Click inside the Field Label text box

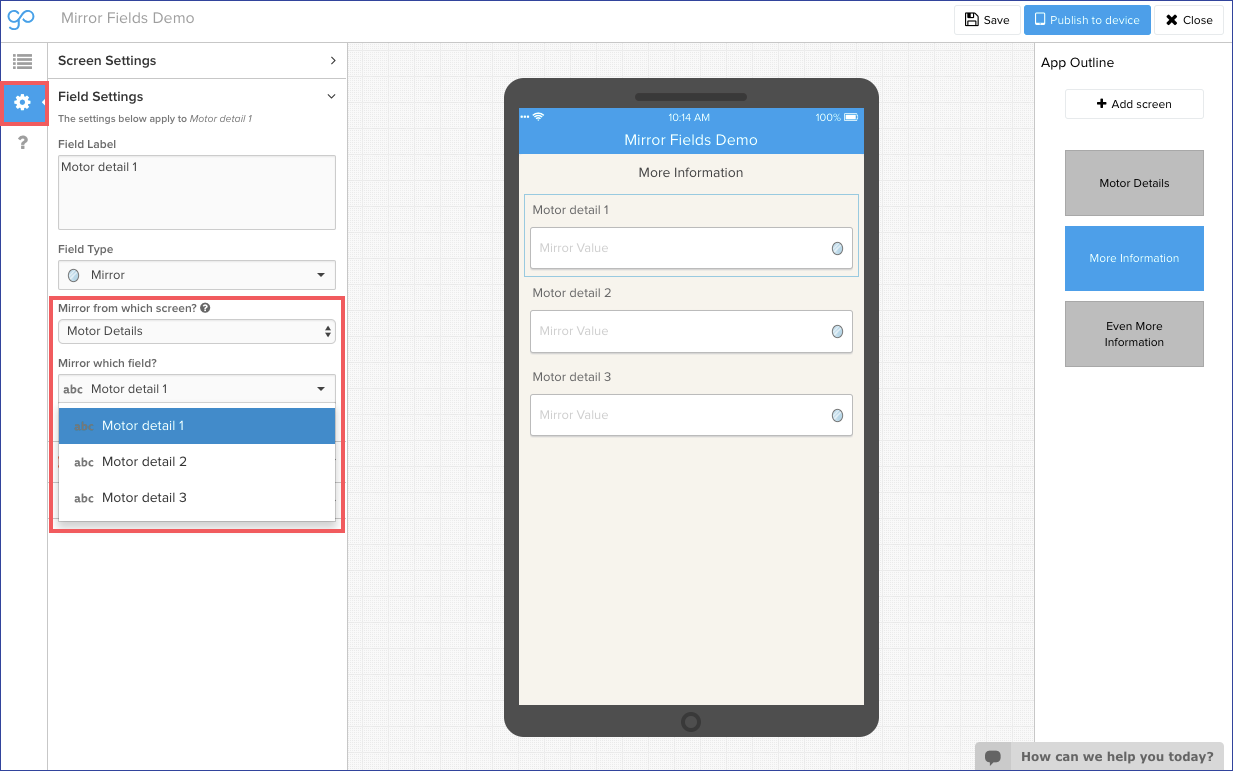[197, 192]
